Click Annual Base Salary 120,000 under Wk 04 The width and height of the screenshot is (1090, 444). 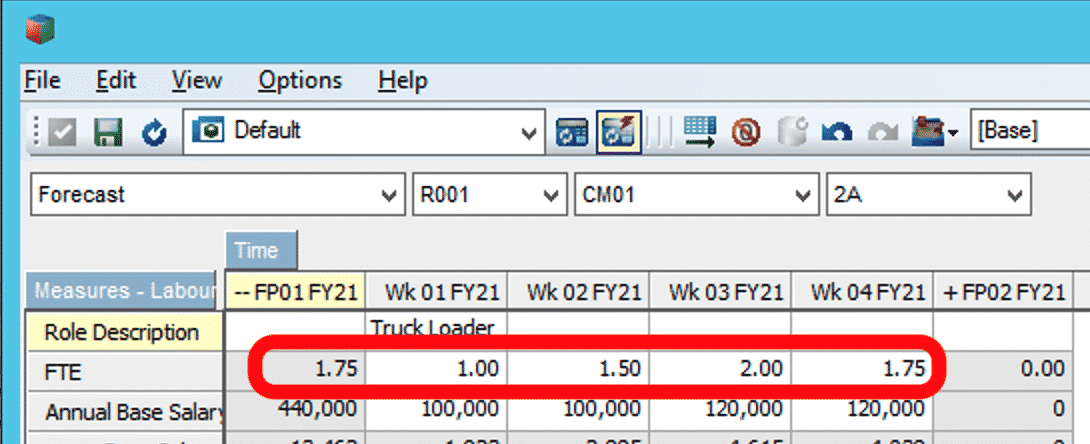tap(861, 410)
